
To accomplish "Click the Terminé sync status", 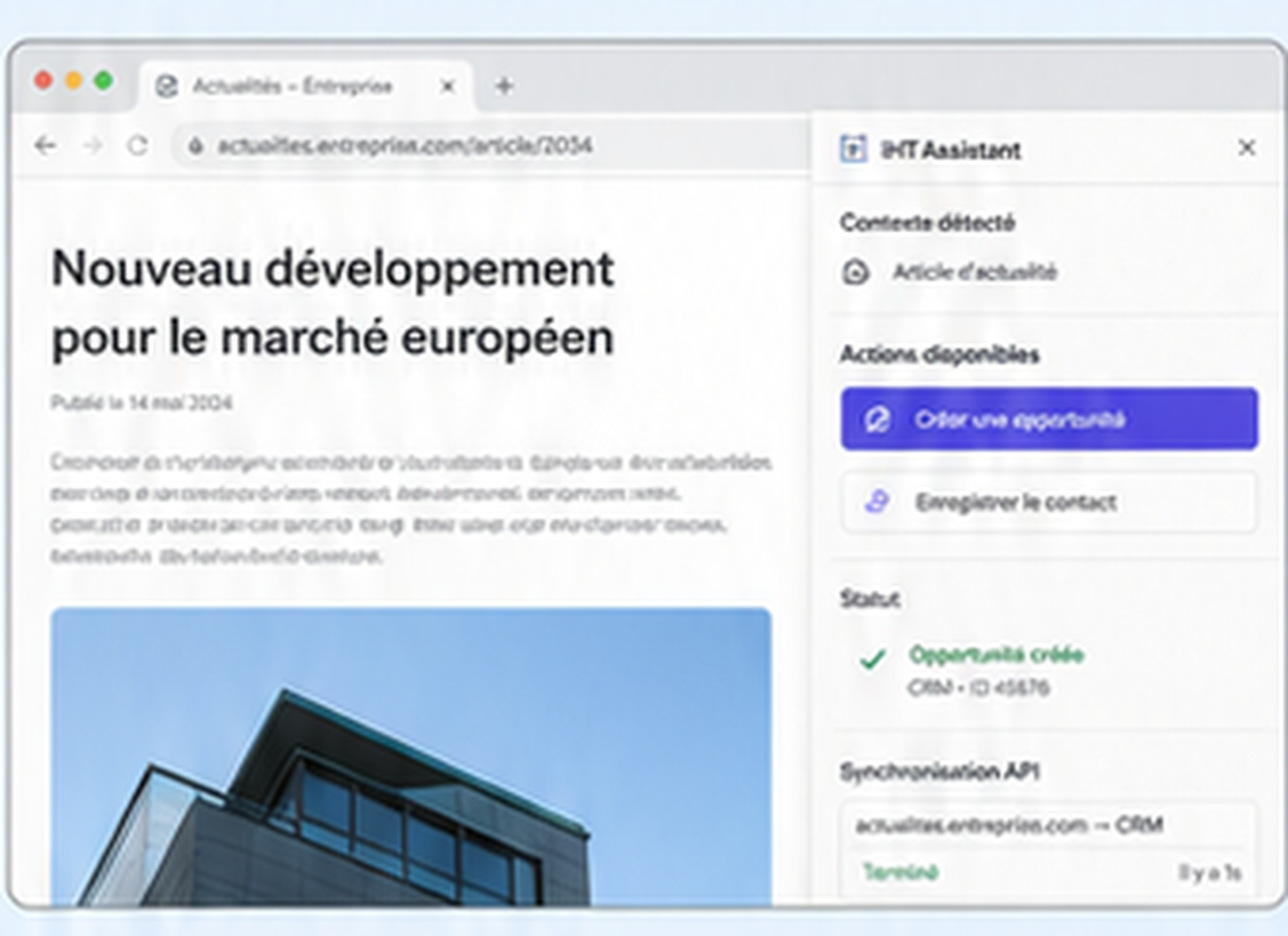I will [x=900, y=872].
